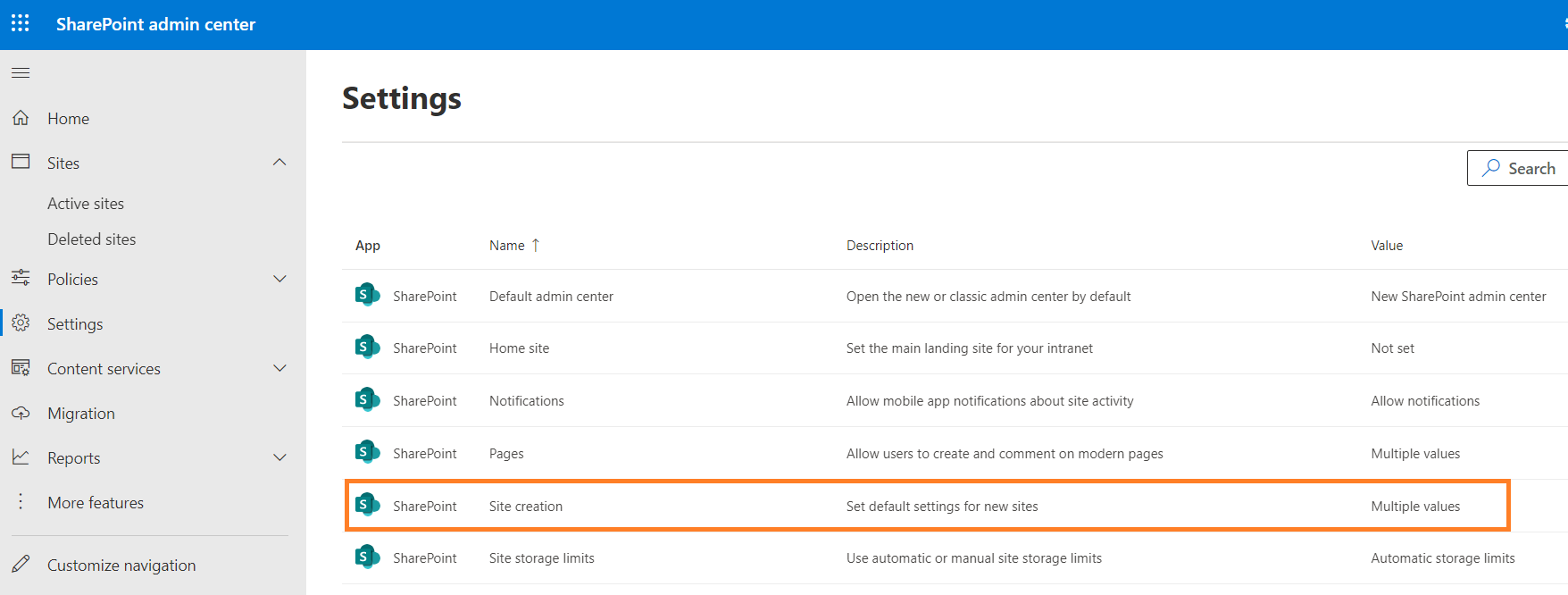Click the Reports chart icon
This screenshot has width=1568, height=595.
21,457
